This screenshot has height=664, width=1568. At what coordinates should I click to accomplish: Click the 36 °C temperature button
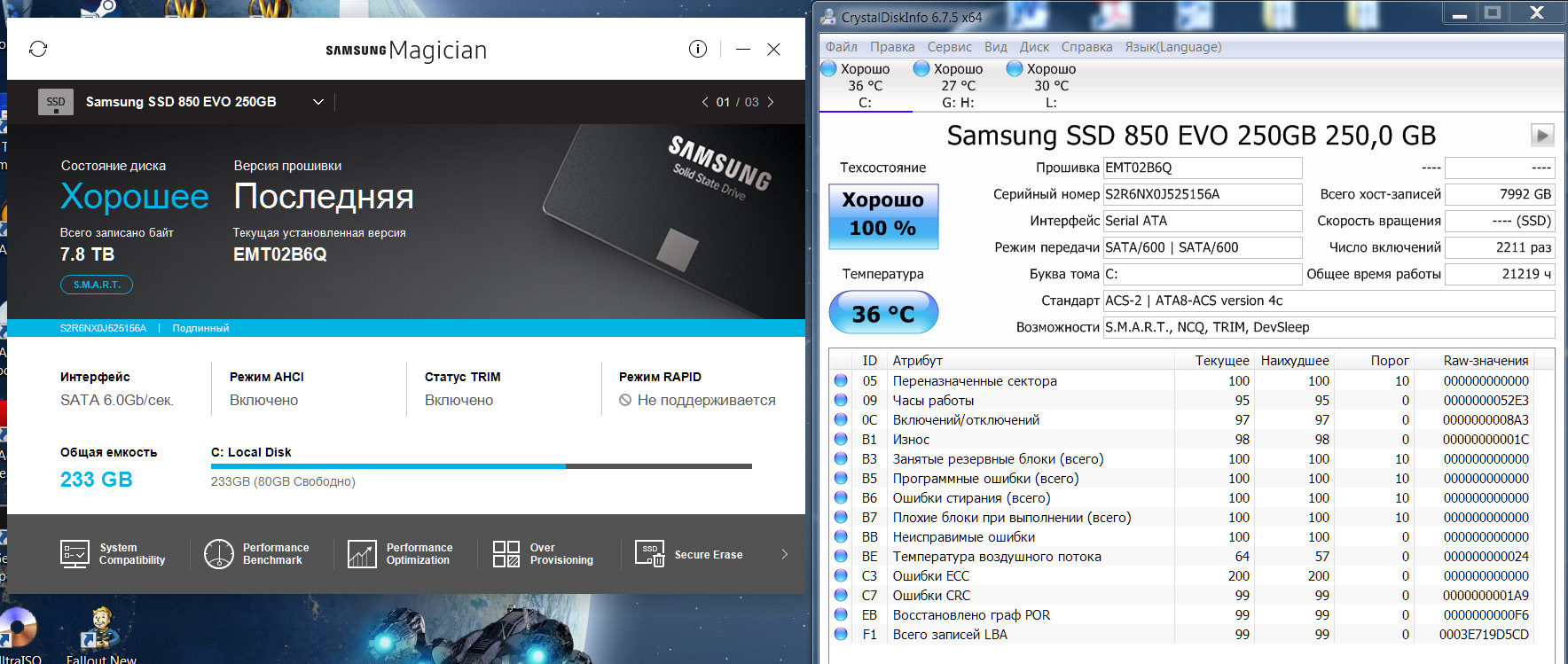883,313
